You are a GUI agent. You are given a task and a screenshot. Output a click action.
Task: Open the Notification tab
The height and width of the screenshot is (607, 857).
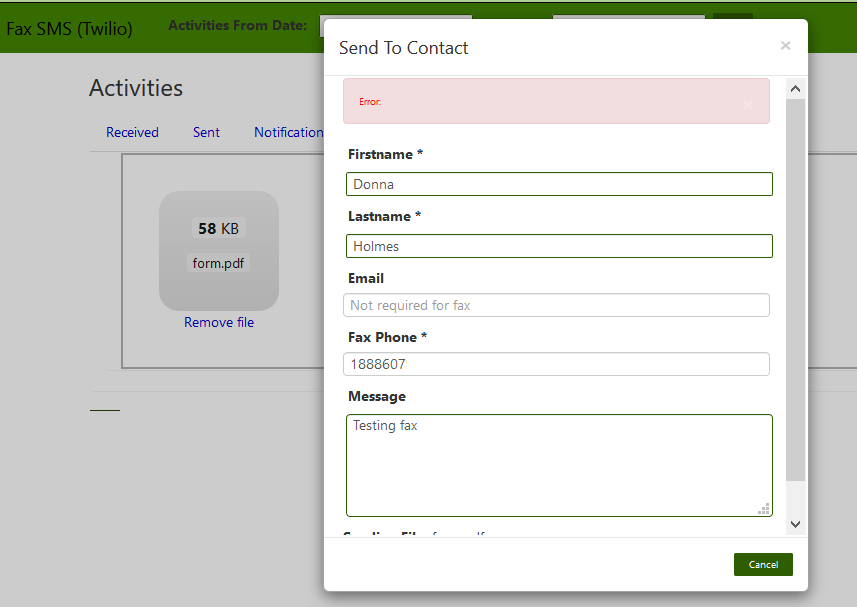(288, 132)
